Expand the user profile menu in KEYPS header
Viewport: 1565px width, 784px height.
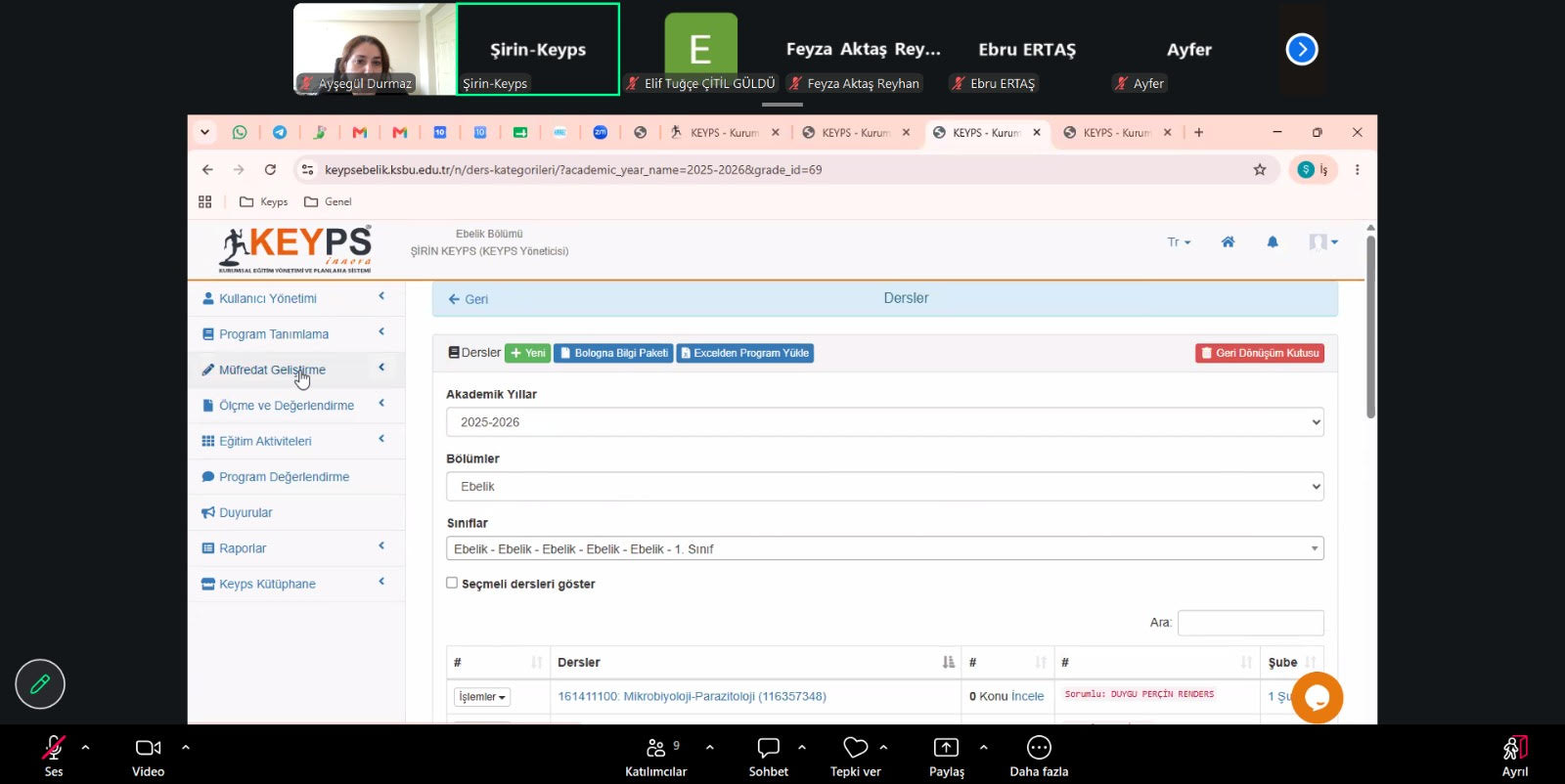(1323, 242)
